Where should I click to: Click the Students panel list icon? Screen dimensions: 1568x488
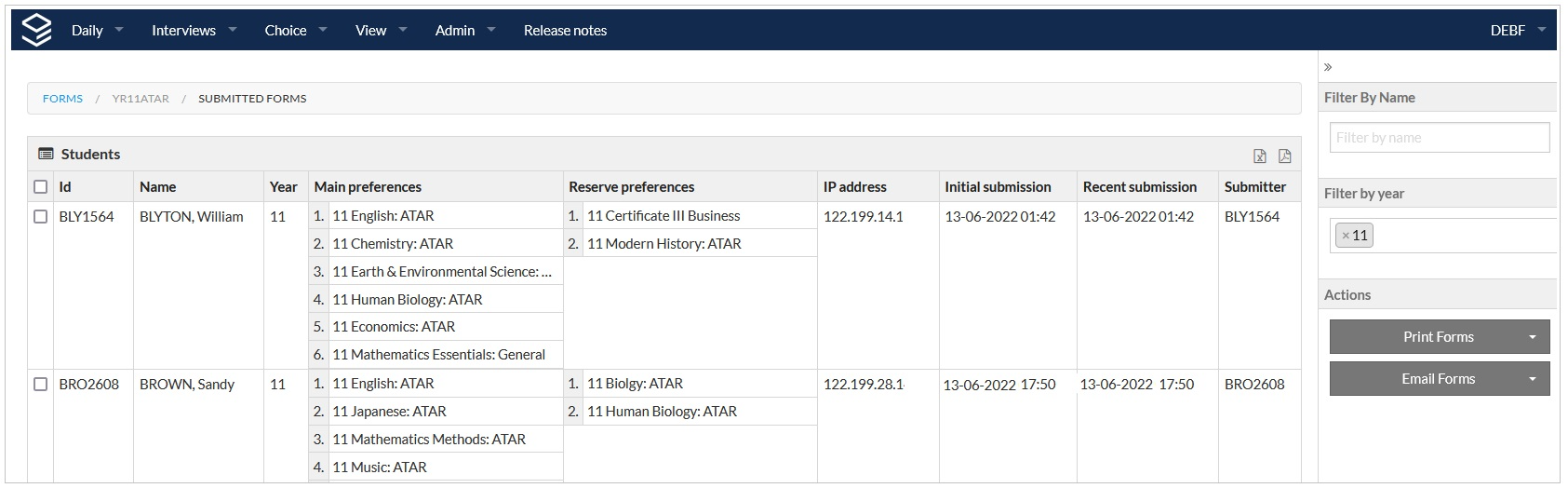46,154
